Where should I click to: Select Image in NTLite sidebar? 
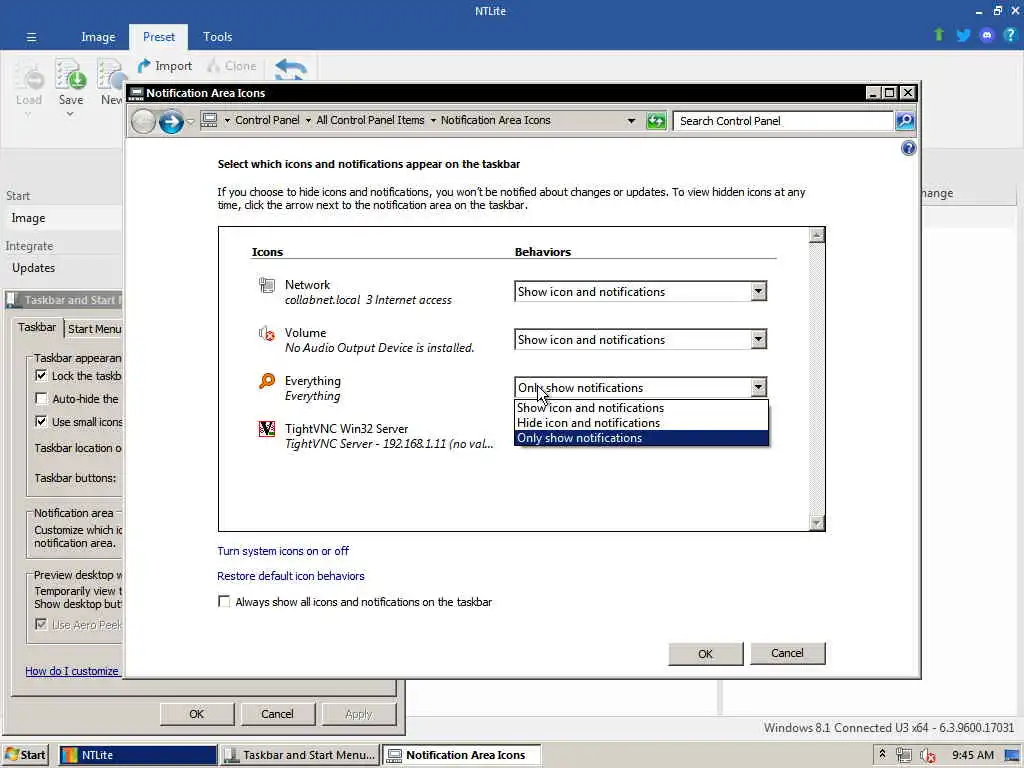pos(28,218)
